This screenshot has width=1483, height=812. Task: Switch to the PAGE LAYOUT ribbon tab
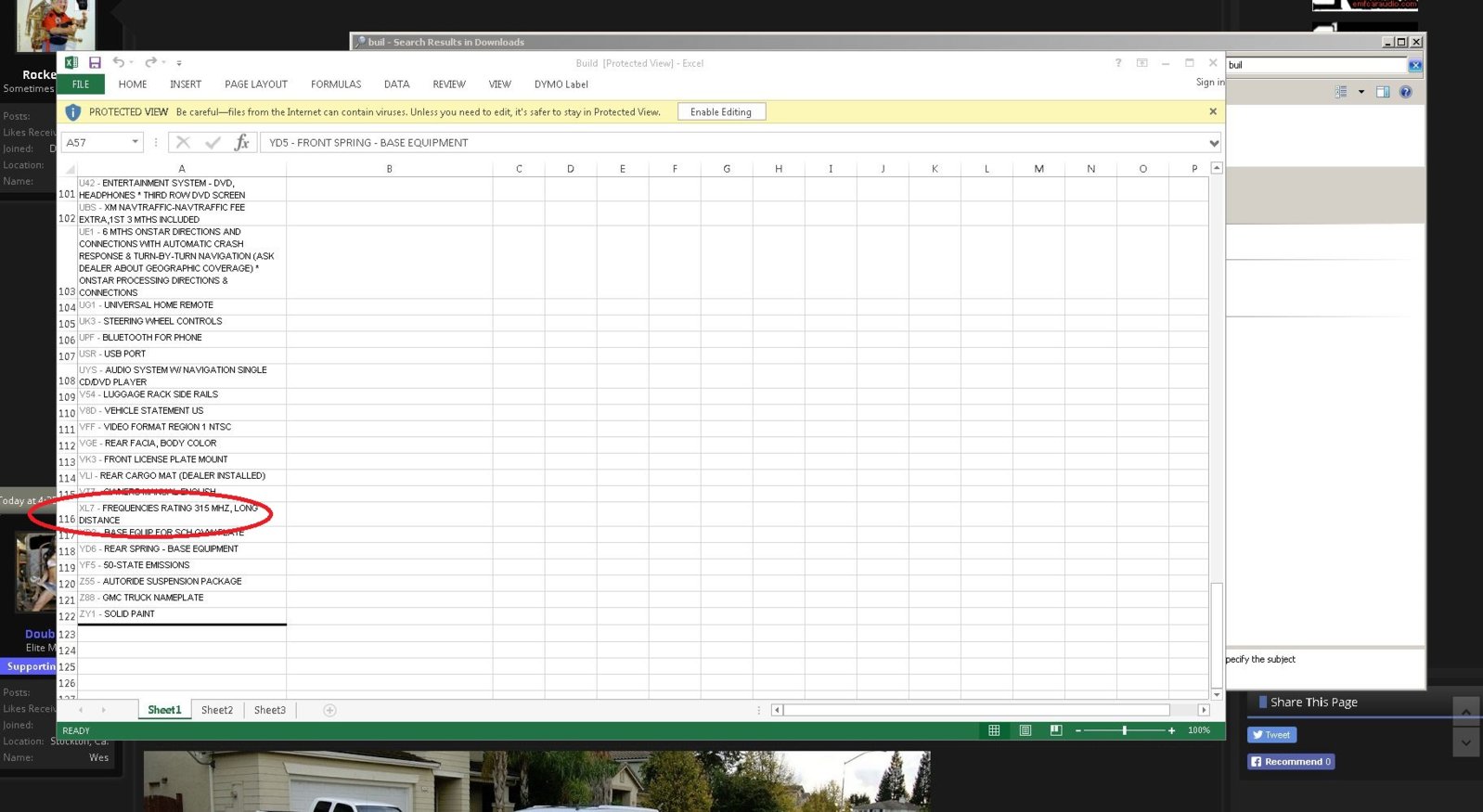(256, 84)
